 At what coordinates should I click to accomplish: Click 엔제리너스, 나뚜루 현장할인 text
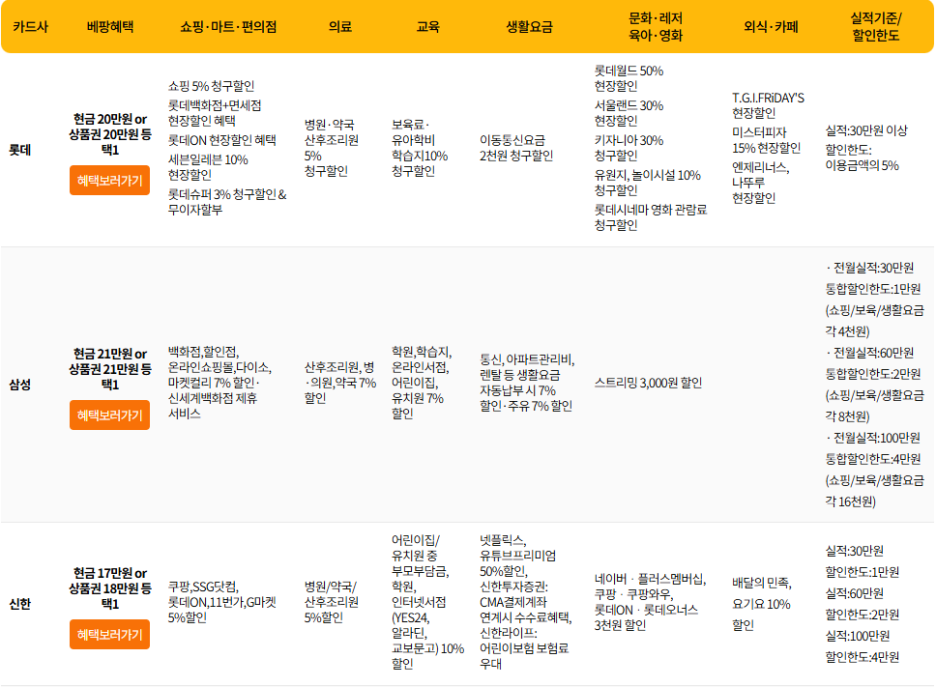760,183
